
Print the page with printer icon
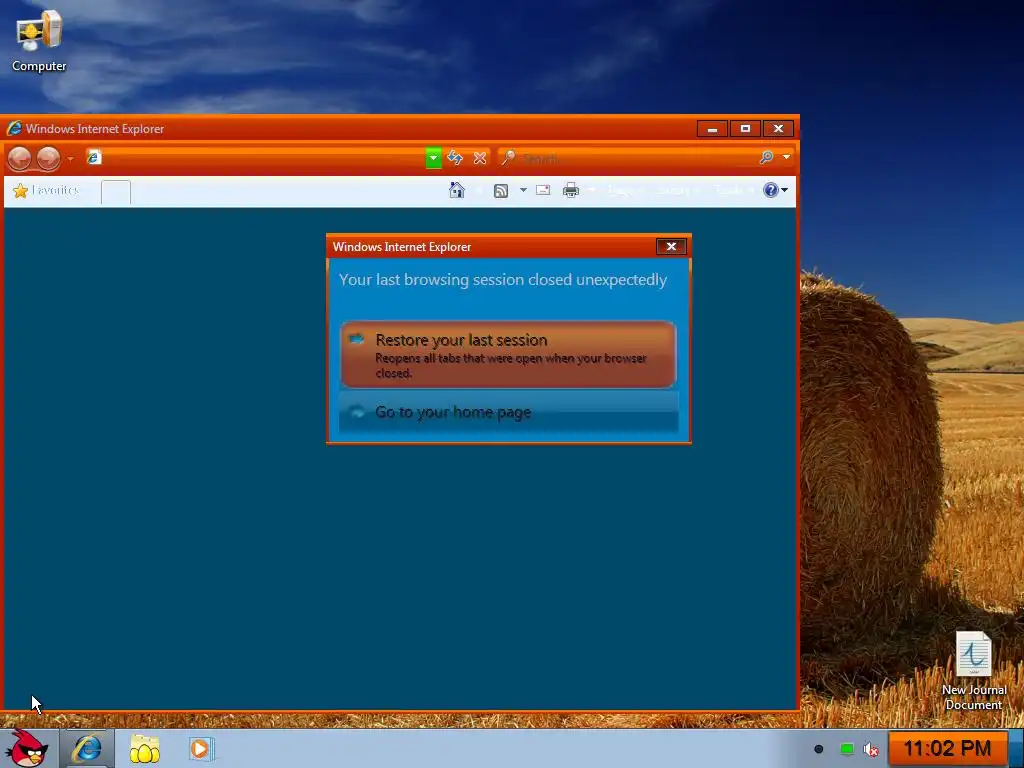(x=571, y=190)
